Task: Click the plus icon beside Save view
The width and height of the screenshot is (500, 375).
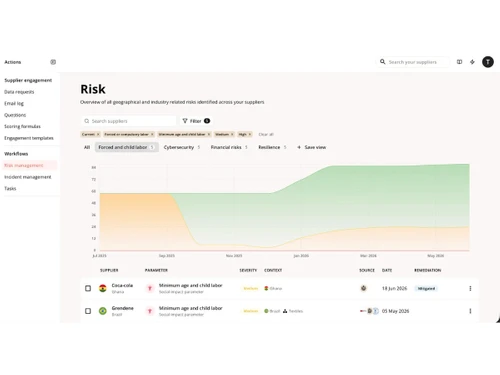Action: (299, 147)
